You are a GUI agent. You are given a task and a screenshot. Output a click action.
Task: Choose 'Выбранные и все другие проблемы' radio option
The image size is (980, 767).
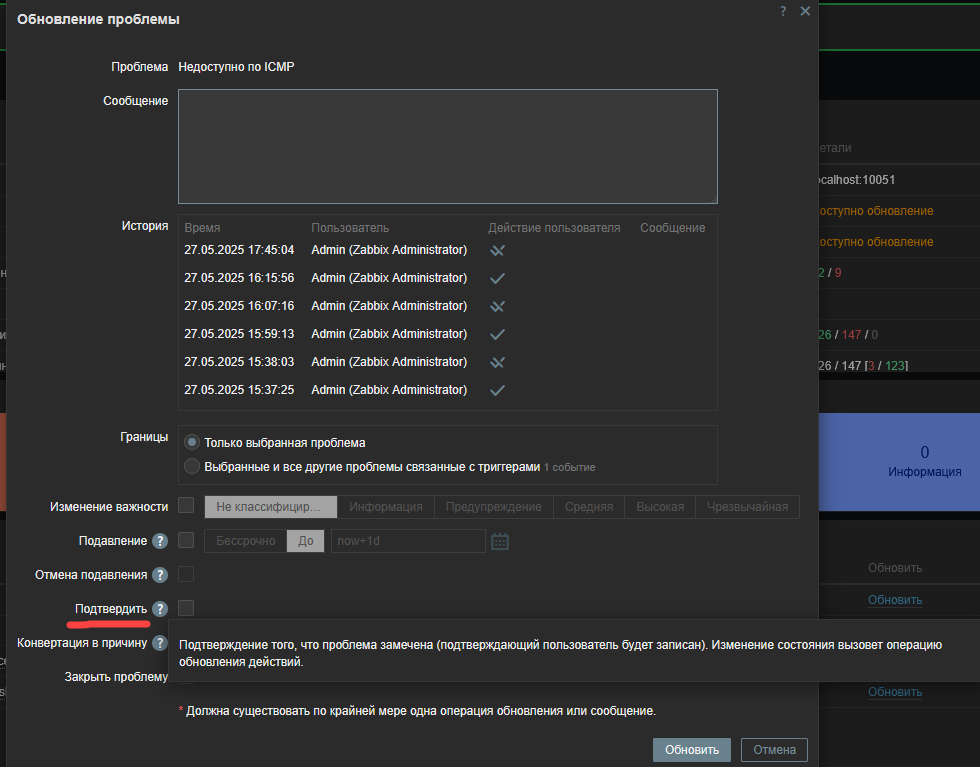click(x=192, y=466)
